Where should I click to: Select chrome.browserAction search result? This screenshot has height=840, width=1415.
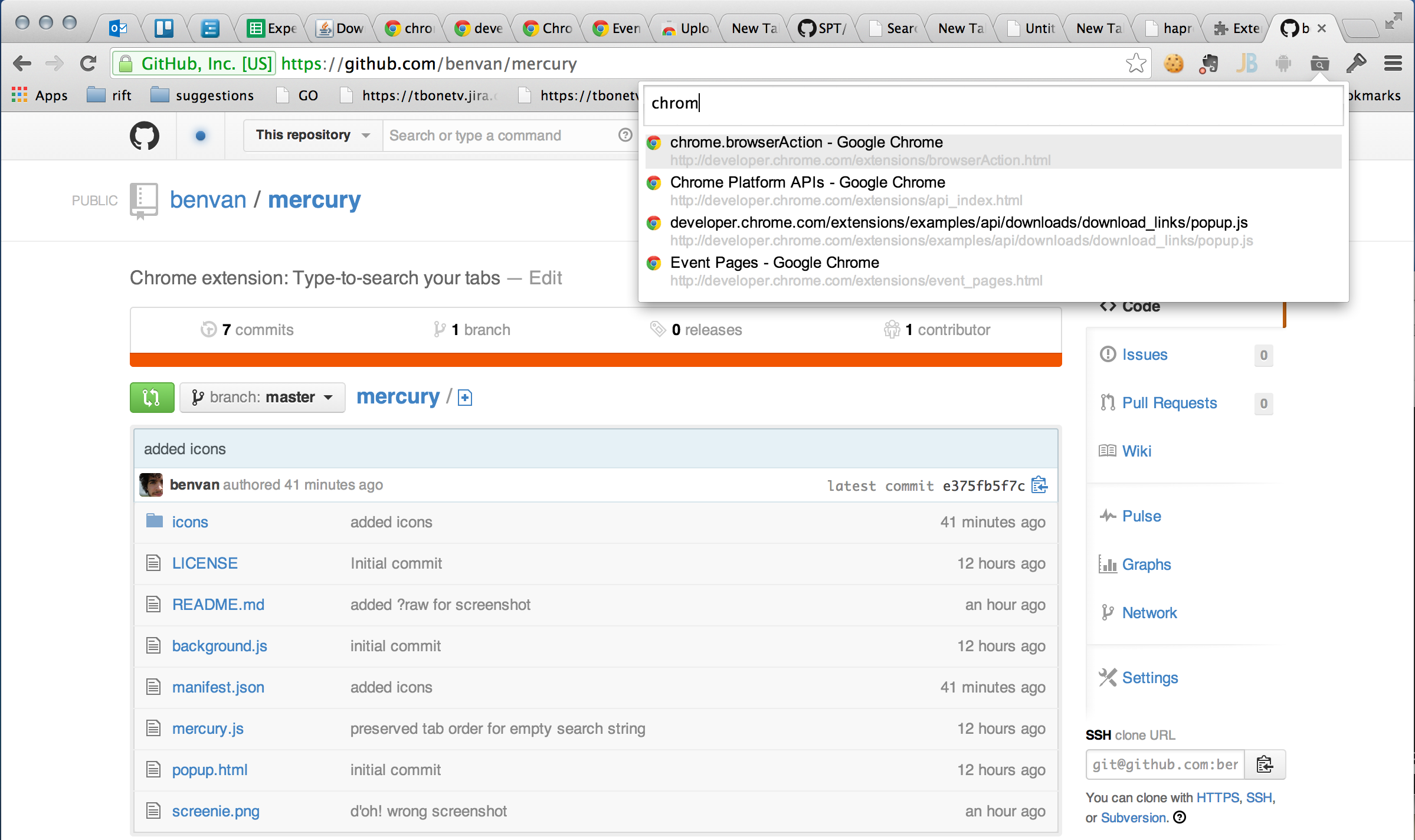pos(993,151)
